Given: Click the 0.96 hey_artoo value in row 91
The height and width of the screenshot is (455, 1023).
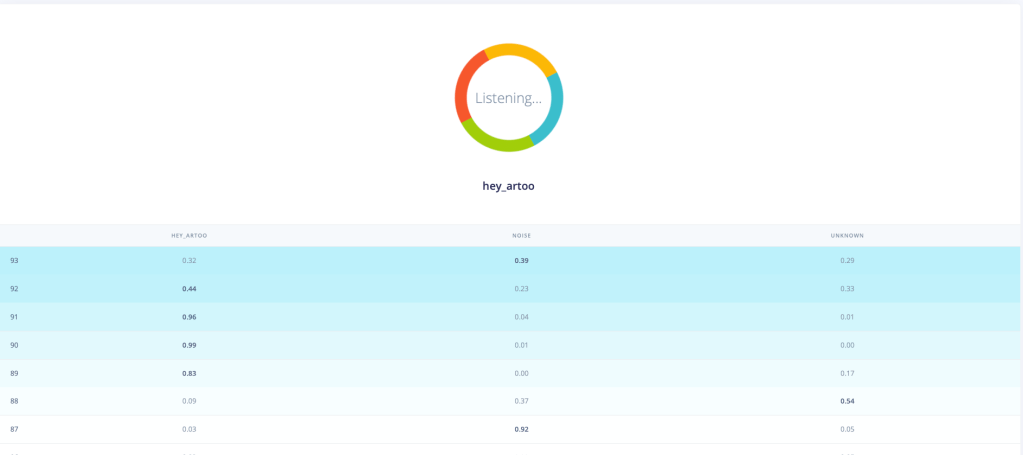Looking at the screenshot, I should click(x=189, y=317).
